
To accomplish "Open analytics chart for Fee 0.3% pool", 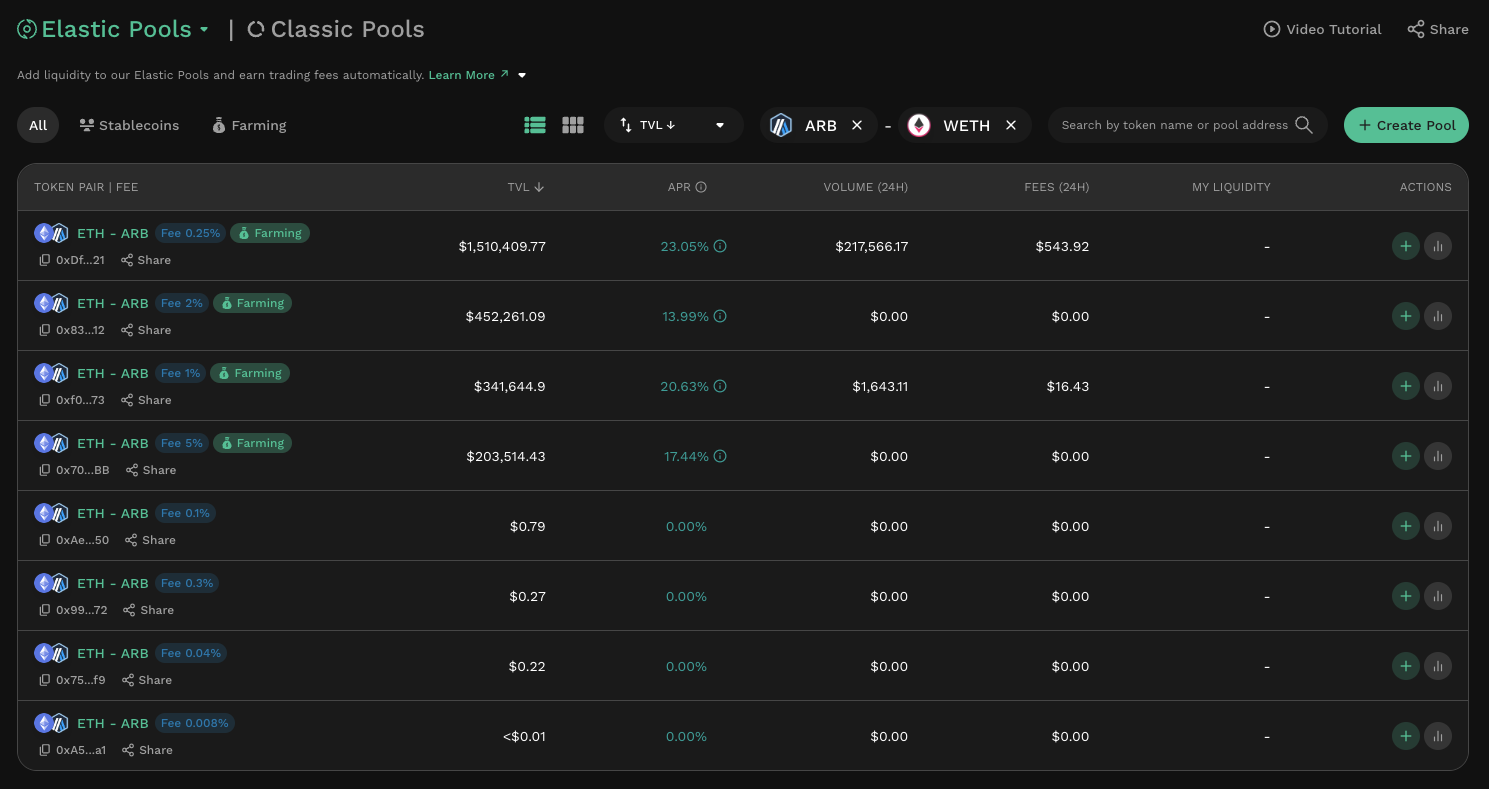I will point(1438,596).
